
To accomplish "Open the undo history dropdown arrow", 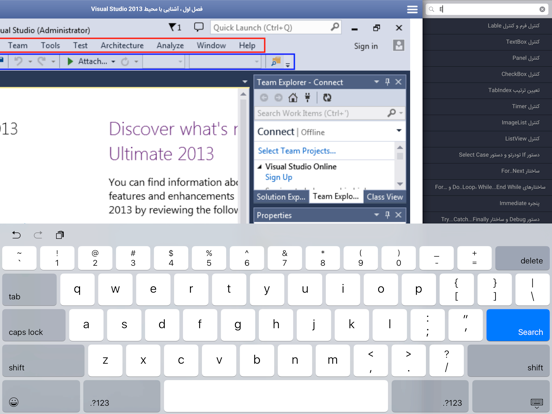I will [30, 62].
